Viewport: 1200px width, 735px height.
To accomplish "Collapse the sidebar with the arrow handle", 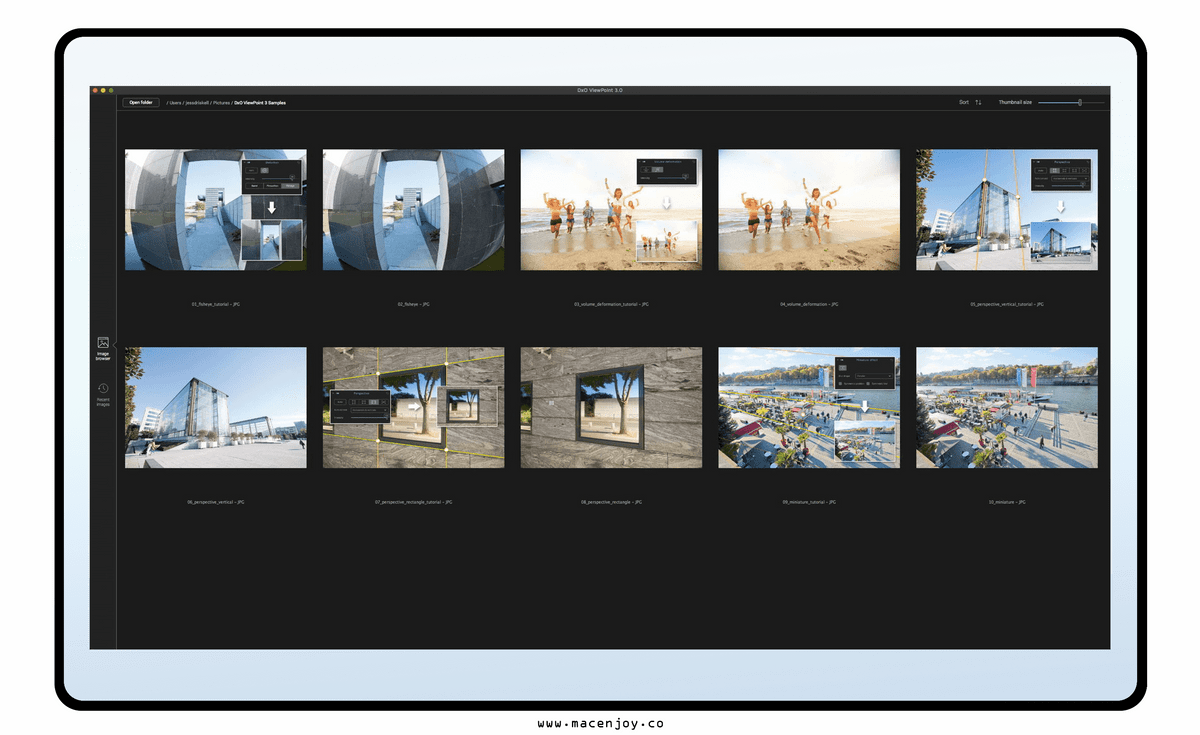I will (x=115, y=344).
